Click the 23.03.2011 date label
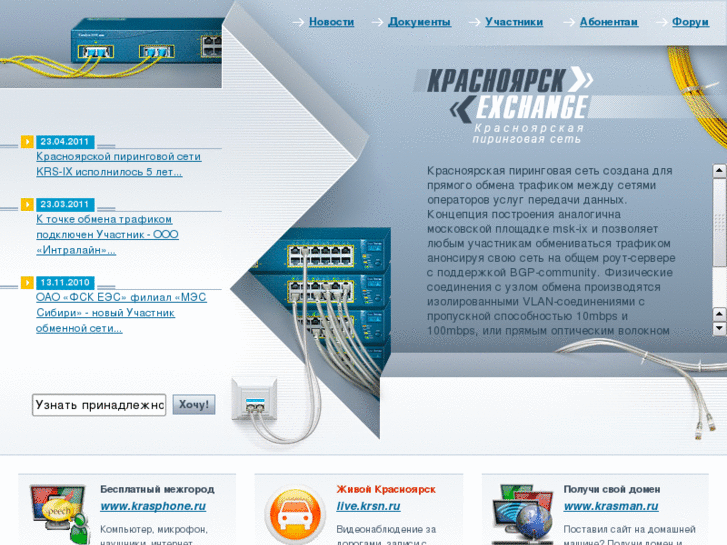Image resolution: width=727 pixels, height=545 pixels. tap(64, 204)
